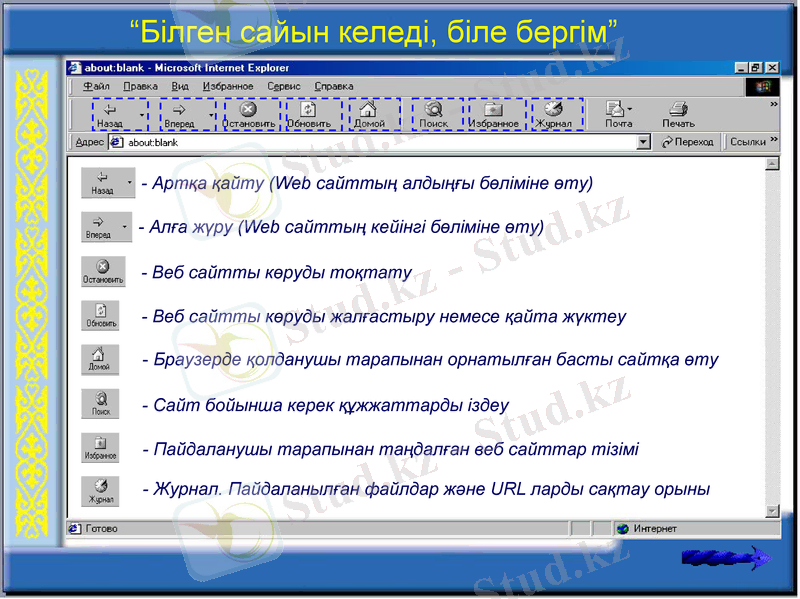800x599 pixels.
Task: Open the Журнал (History) toolbar icon
Action: pos(553,110)
